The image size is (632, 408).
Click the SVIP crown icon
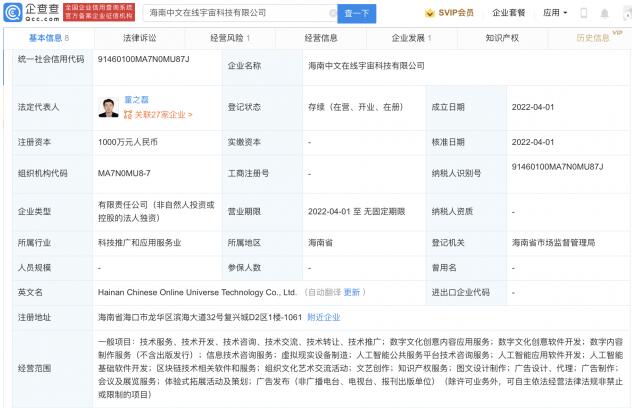click(430, 13)
